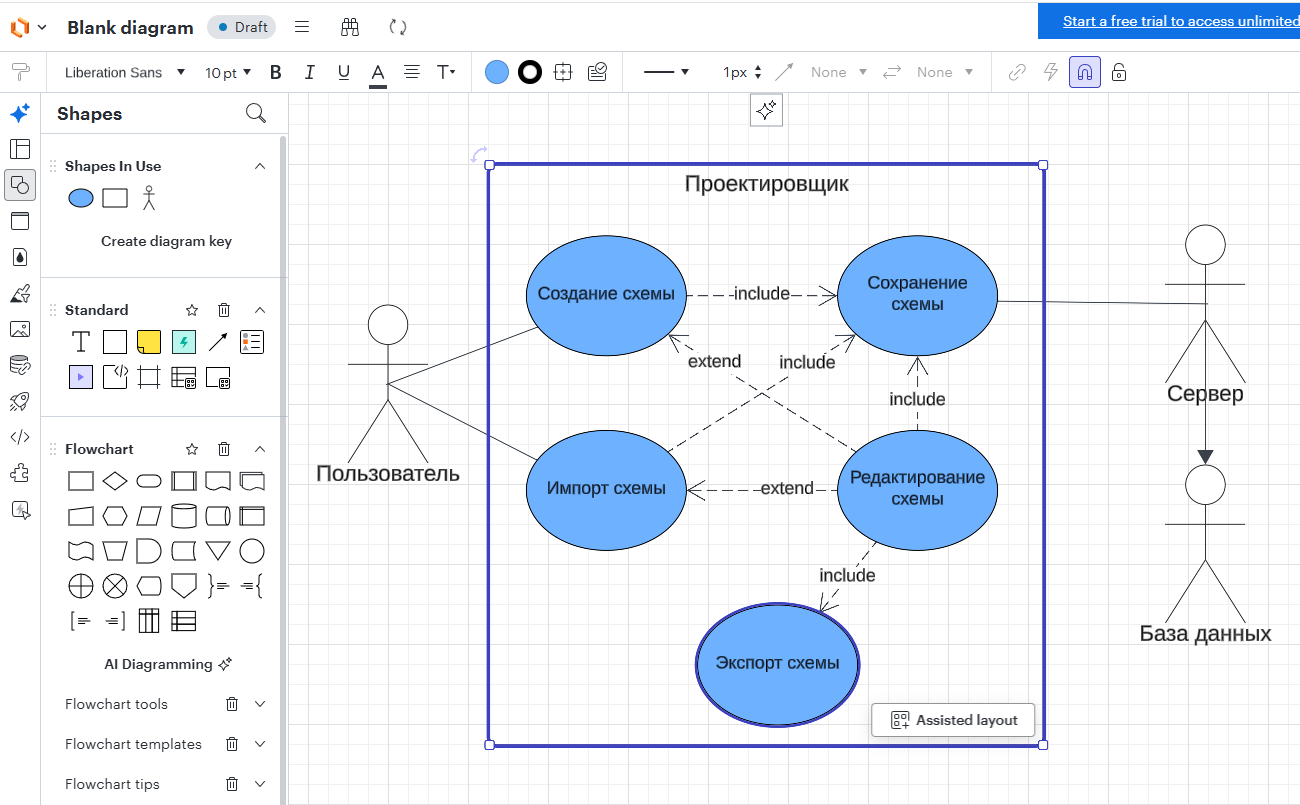Click Create diagram key
The height and width of the screenshot is (805, 1300).
coord(166,241)
